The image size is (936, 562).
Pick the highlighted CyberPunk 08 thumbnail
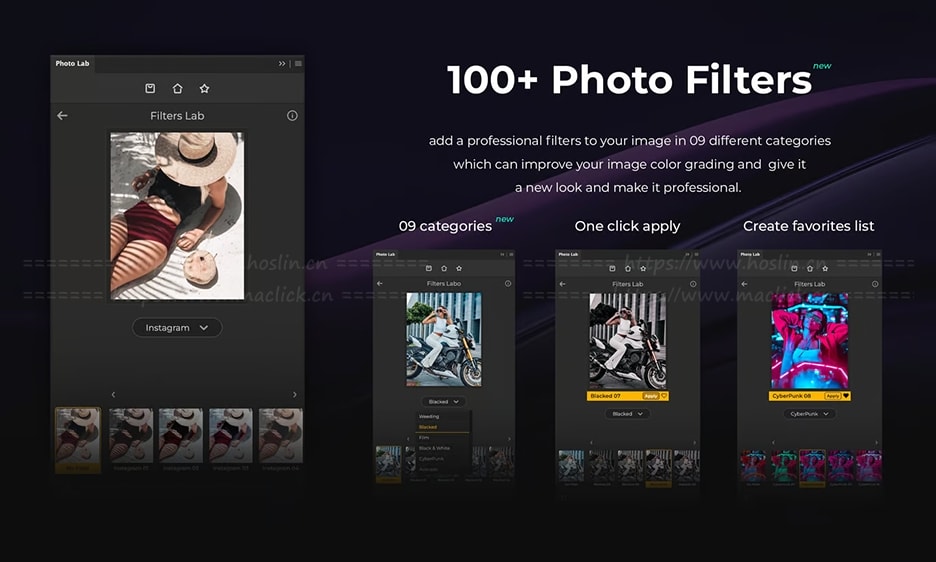click(812, 468)
